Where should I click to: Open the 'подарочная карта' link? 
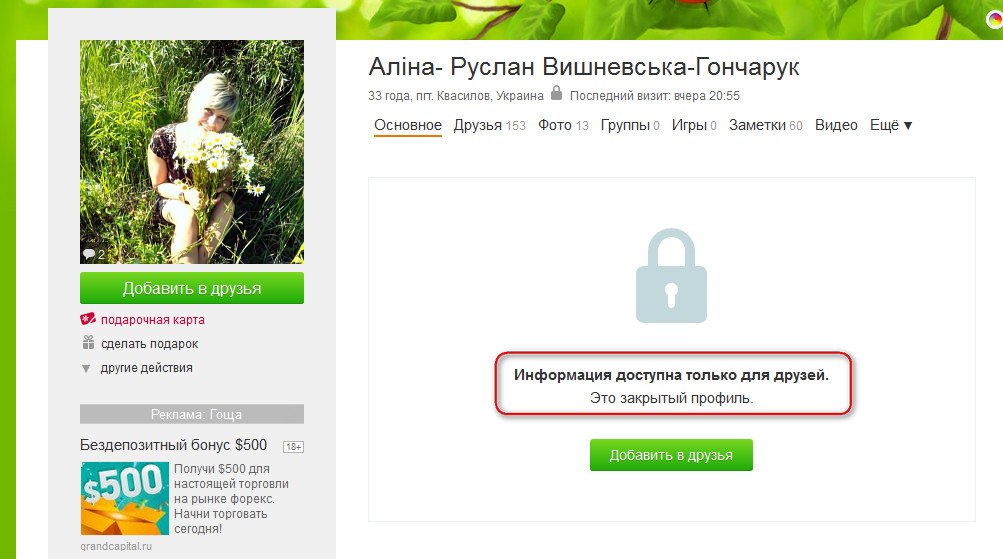[152, 319]
